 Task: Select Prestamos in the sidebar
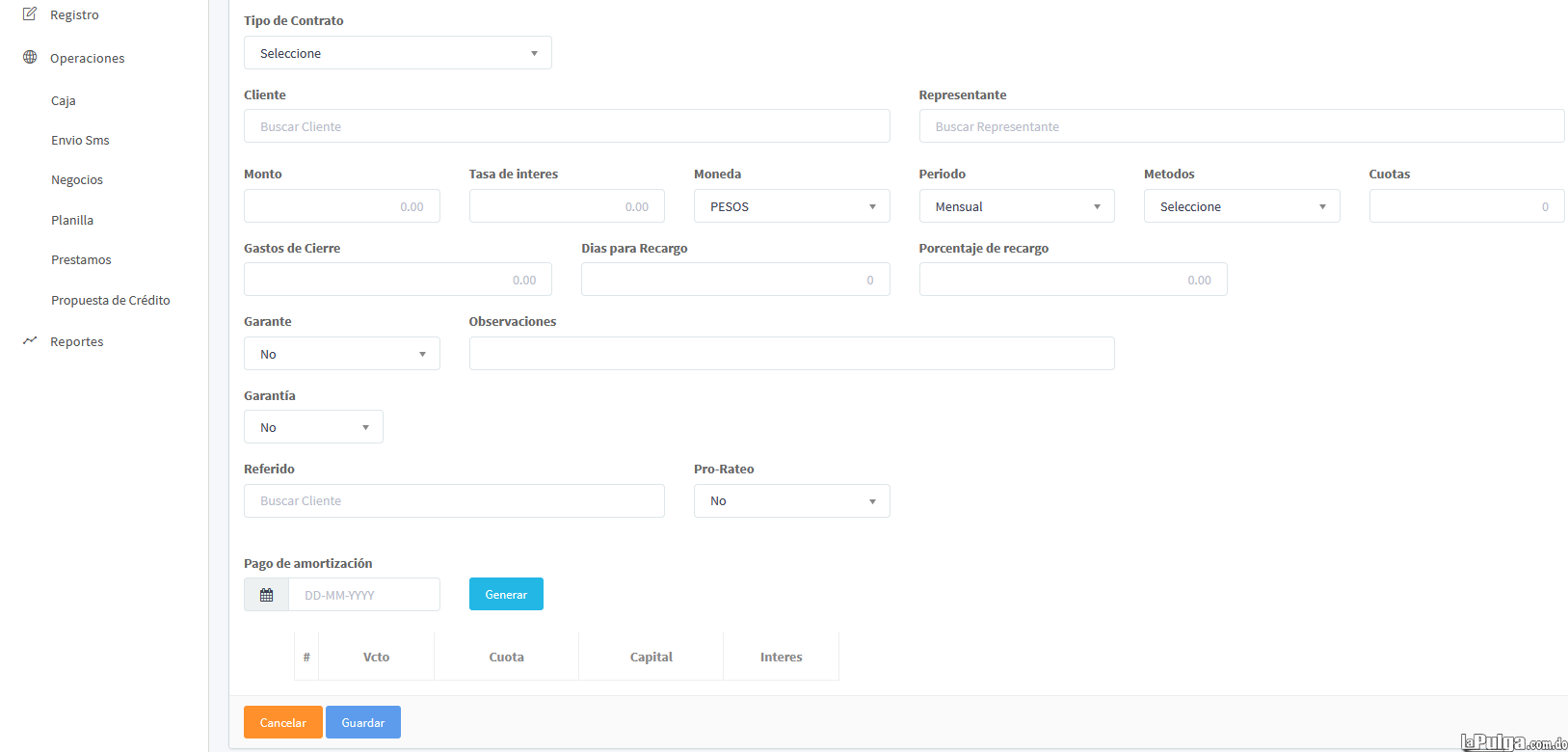coord(82,260)
